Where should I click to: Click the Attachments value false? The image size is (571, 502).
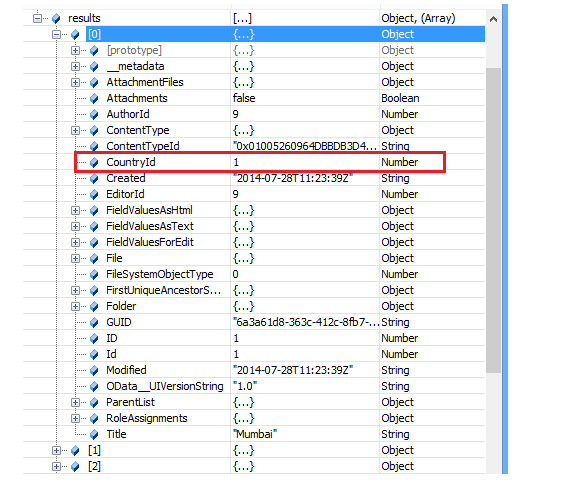[x=244, y=98]
